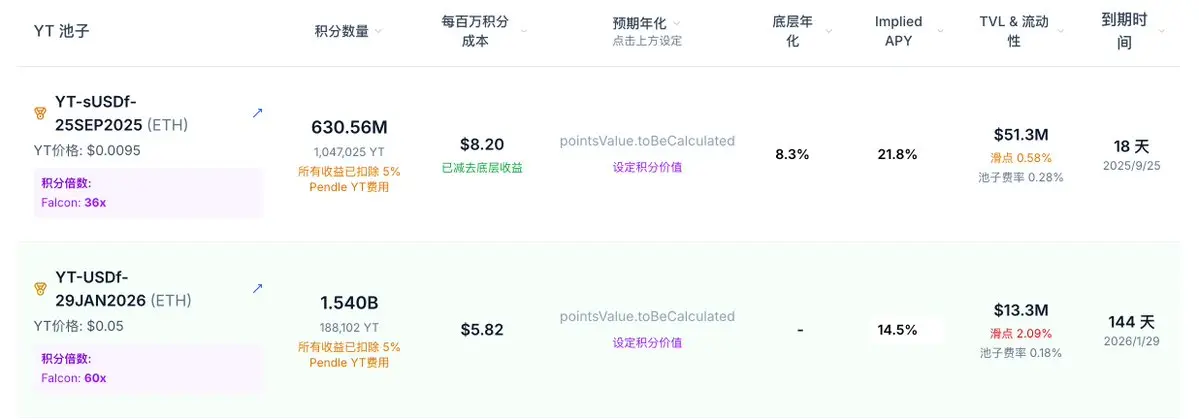The image size is (1199, 419).
Task: Open external link arrow for YT-sUSDf-25SEP2025
Action: tap(258, 113)
